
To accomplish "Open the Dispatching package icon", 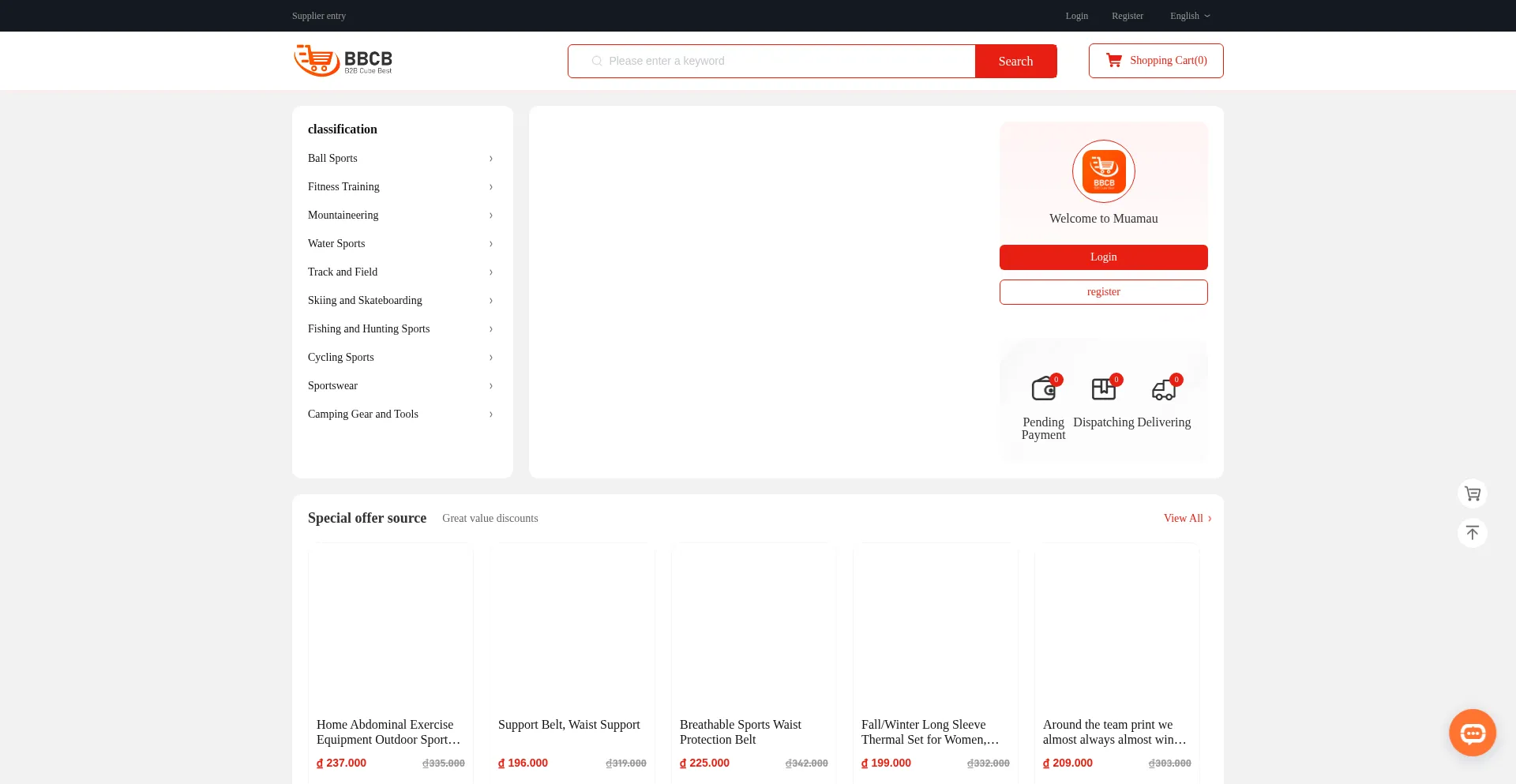I will (x=1103, y=388).
